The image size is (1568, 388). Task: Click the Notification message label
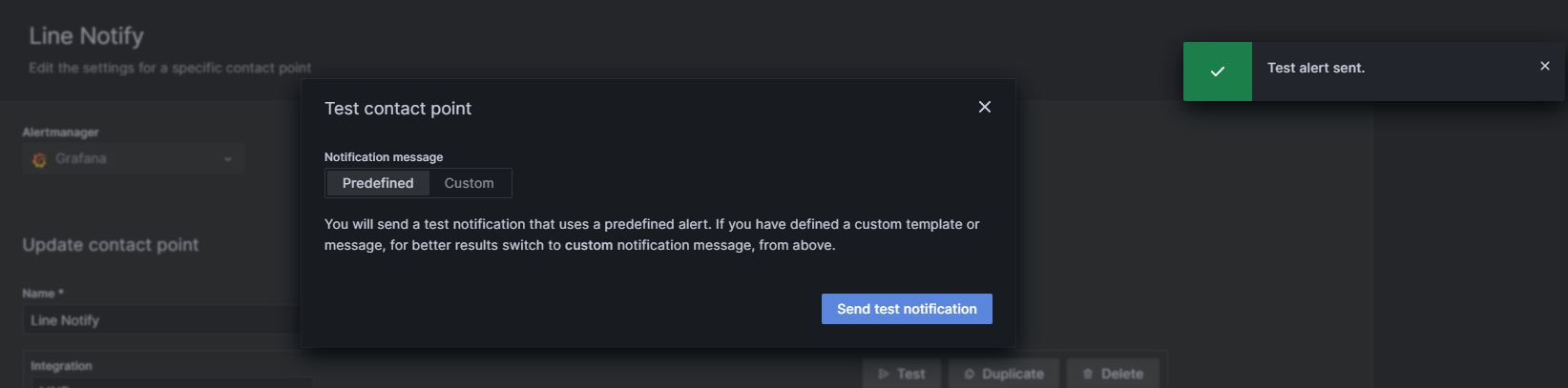384,157
